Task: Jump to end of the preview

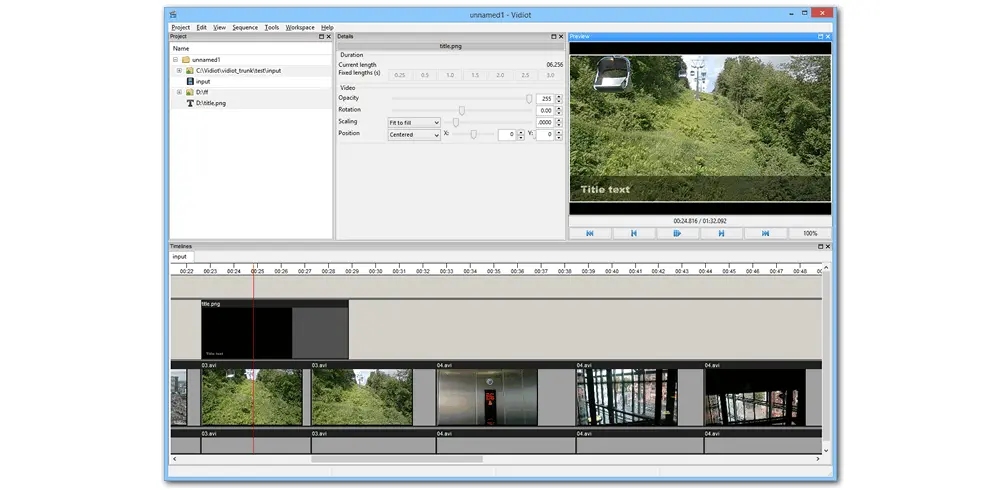Action: click(765, 233)
